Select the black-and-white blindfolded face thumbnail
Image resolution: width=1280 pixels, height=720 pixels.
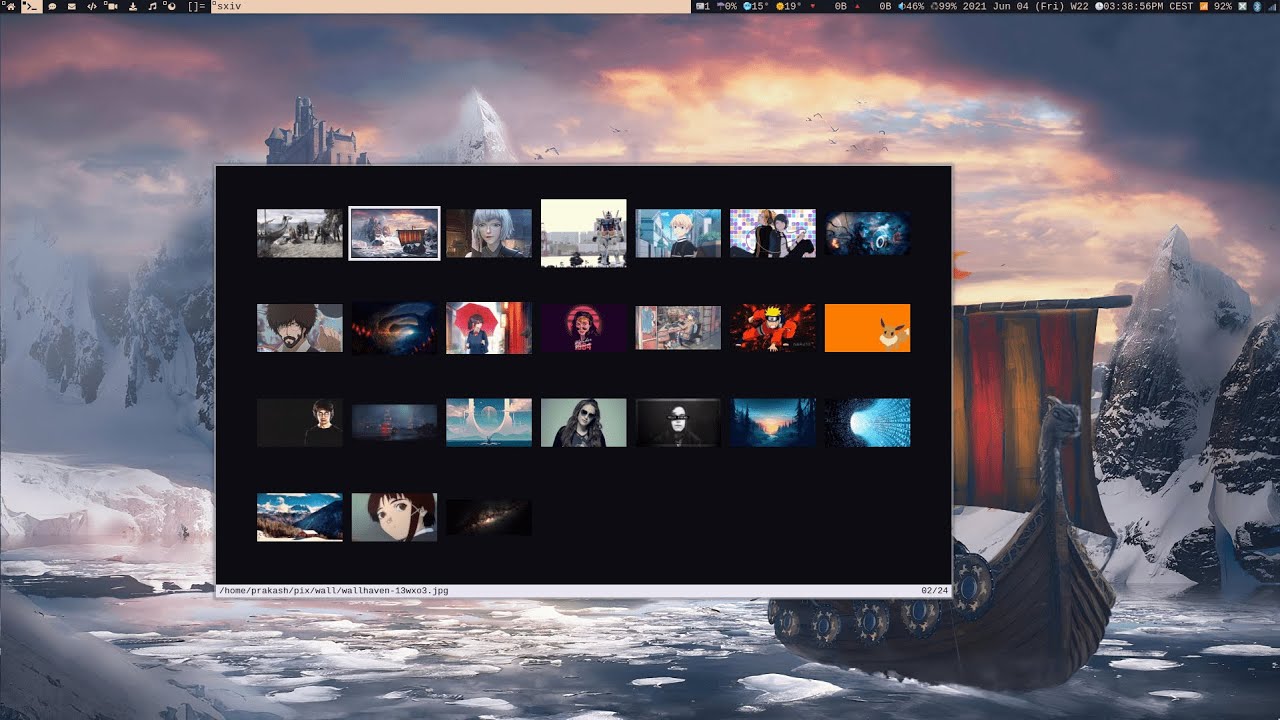[x=678, y=422]
